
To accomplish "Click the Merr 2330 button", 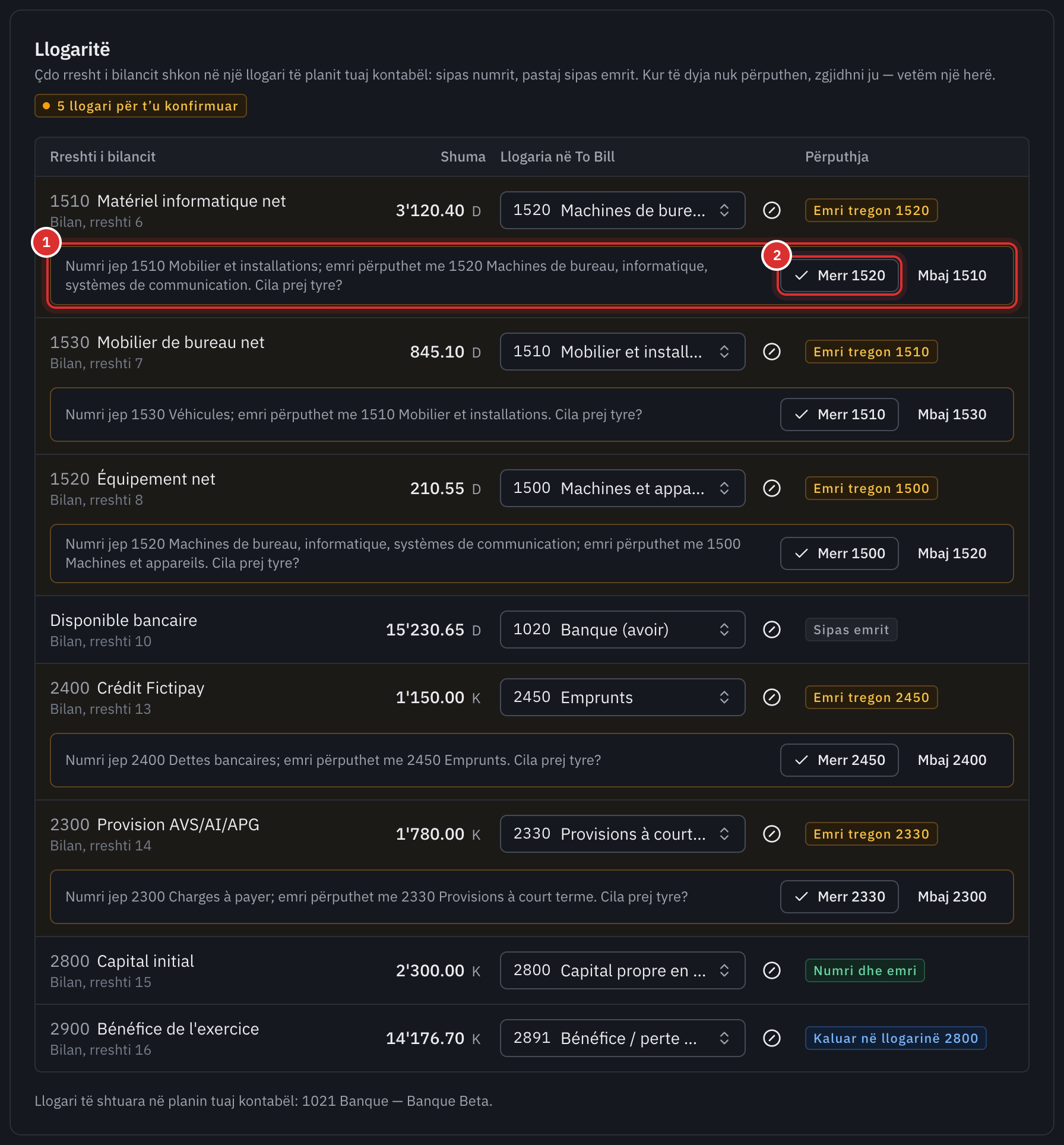I will click(x=839, y=897).
